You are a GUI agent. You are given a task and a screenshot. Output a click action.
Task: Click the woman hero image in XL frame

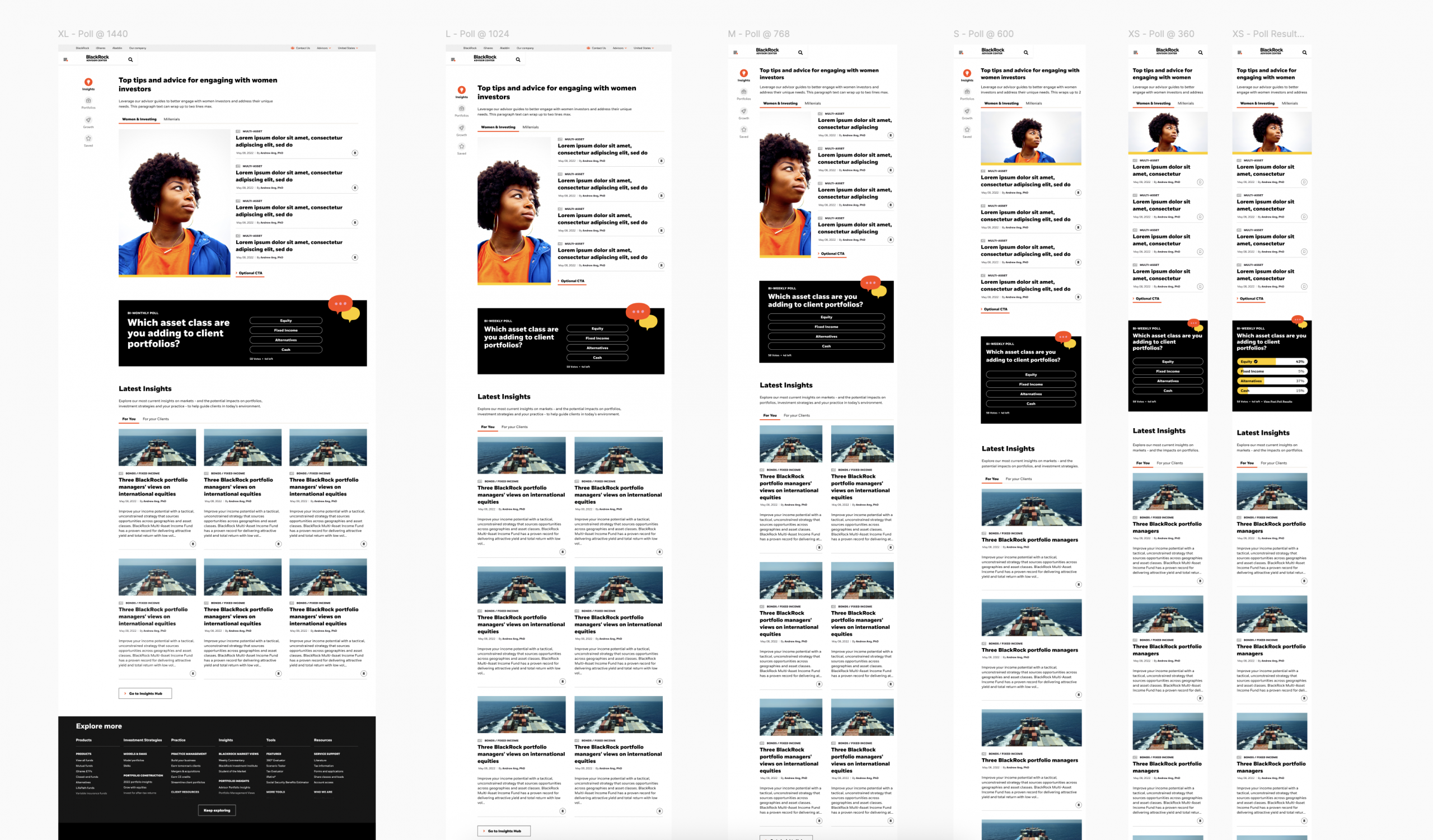point(175,203)
